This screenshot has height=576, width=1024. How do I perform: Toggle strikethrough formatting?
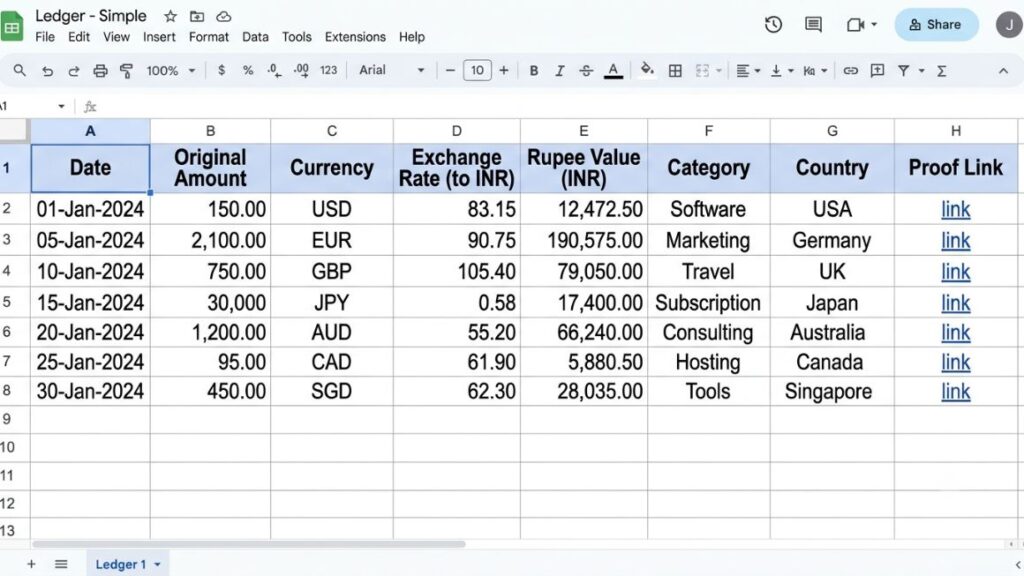pos(586,71)
